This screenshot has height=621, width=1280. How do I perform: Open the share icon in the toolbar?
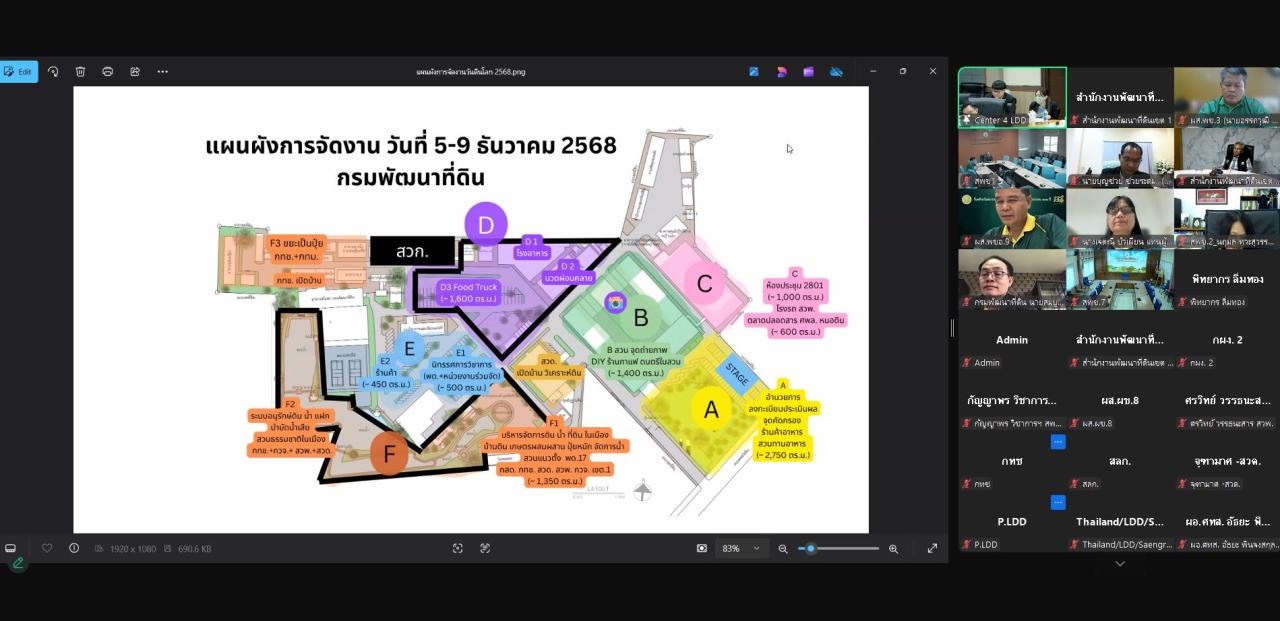(135, 72)
